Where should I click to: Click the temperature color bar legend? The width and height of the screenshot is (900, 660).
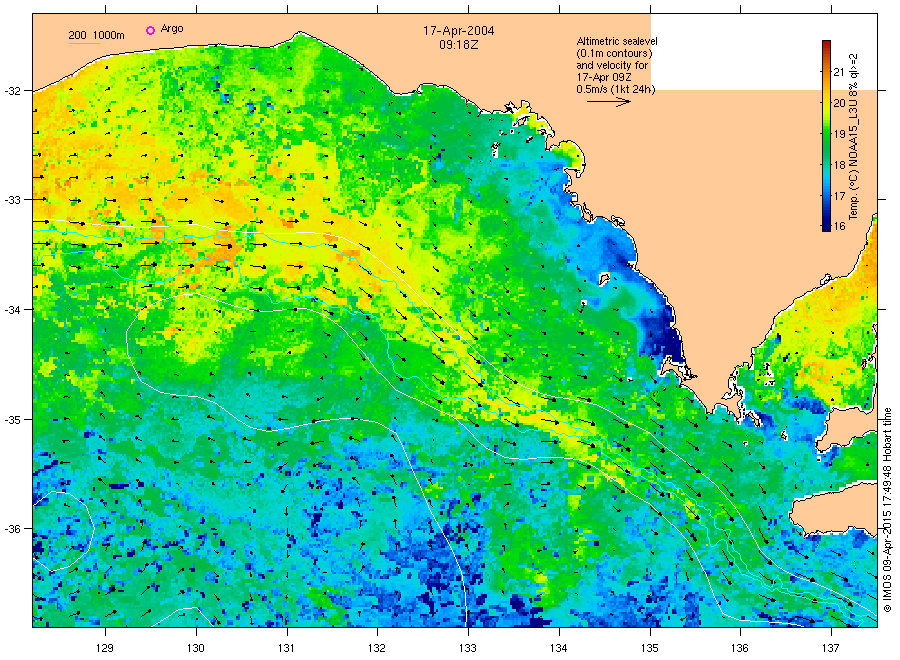(x=826, y=135)
